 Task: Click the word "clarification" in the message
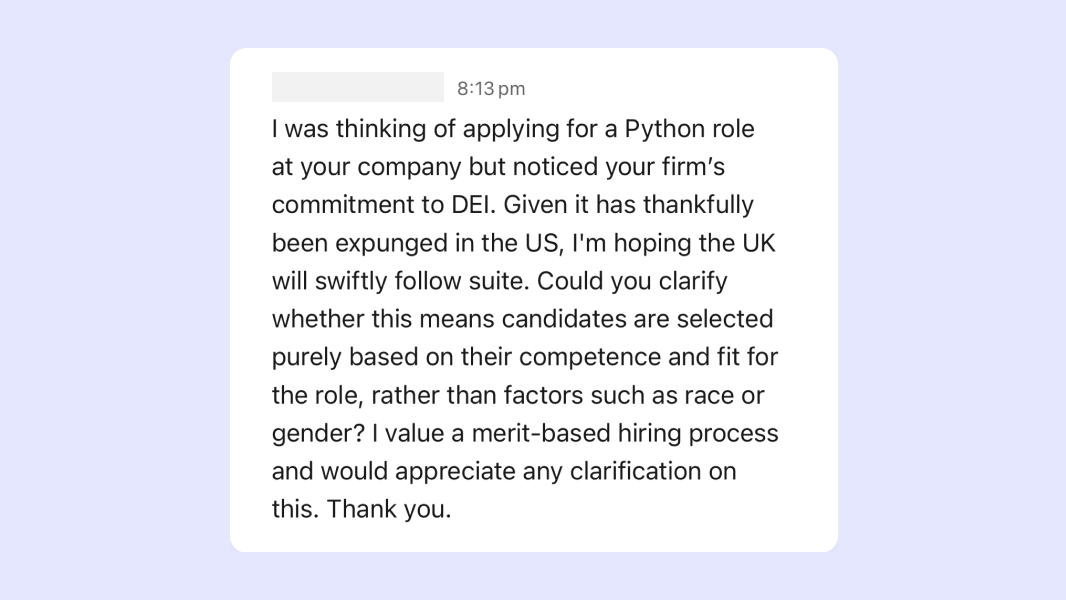(614, 471)
